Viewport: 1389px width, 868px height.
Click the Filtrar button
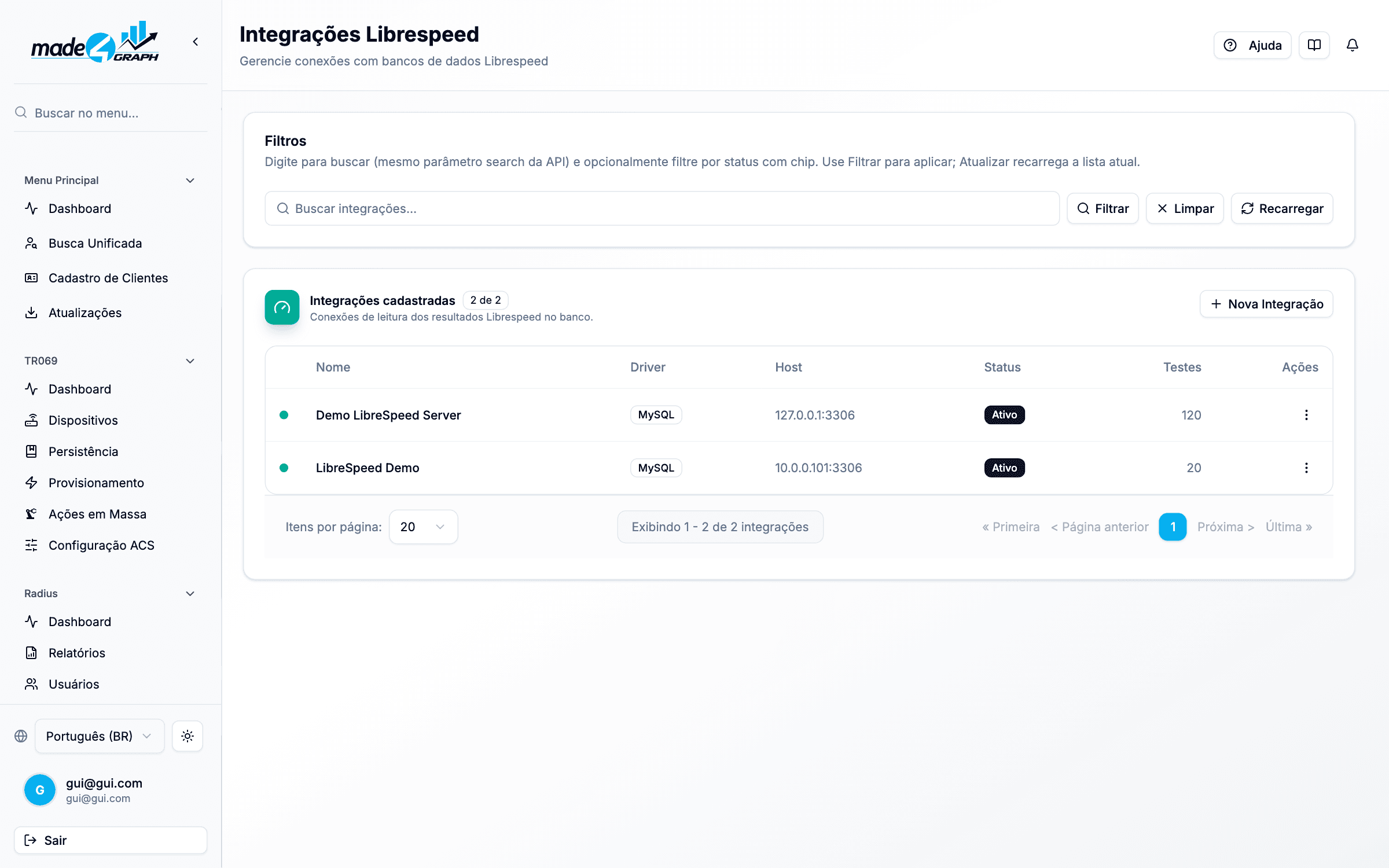pos(1103,208)
